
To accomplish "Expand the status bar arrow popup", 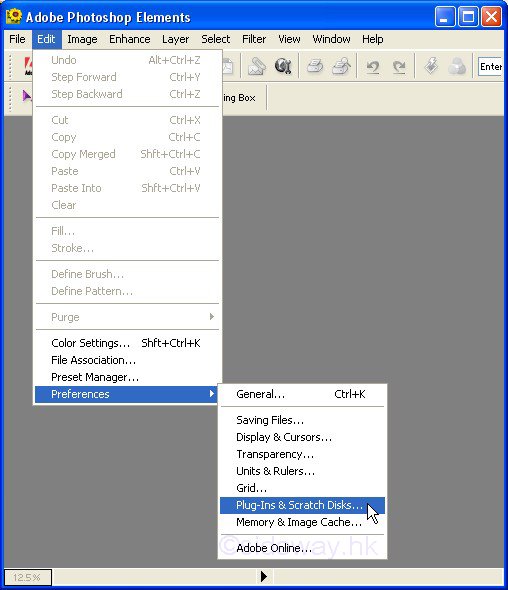I will [x=264, y=576].
